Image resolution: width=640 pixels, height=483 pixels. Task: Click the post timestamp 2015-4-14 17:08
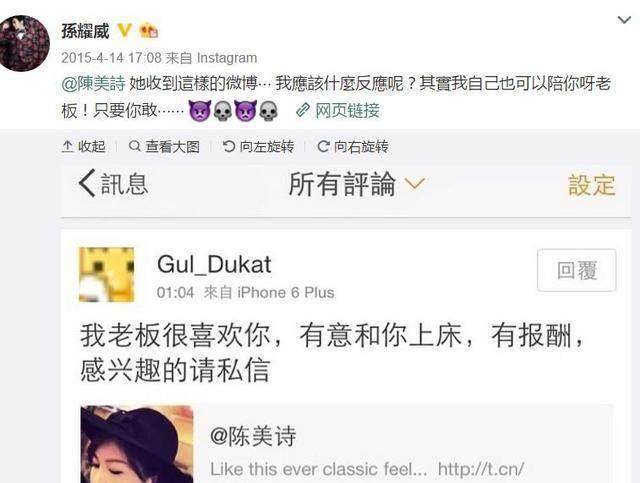point(111,58)
